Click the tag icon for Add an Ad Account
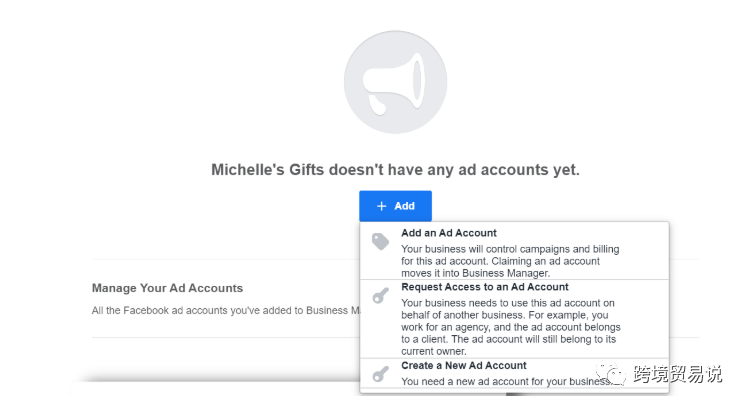This screenshot has height=407, width=746. pos(381,241)
